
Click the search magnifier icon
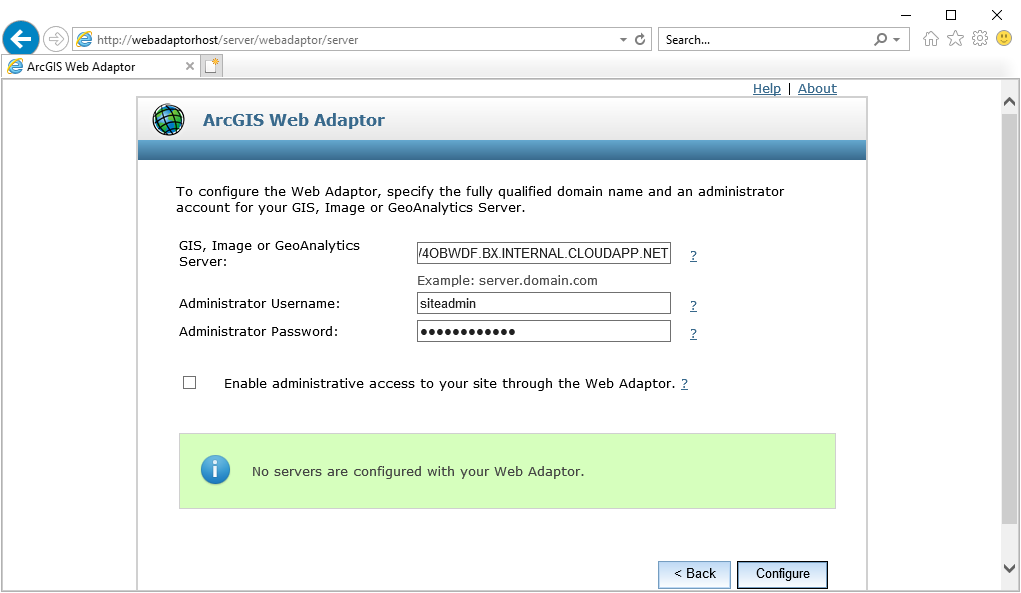[x=880, y=40]
